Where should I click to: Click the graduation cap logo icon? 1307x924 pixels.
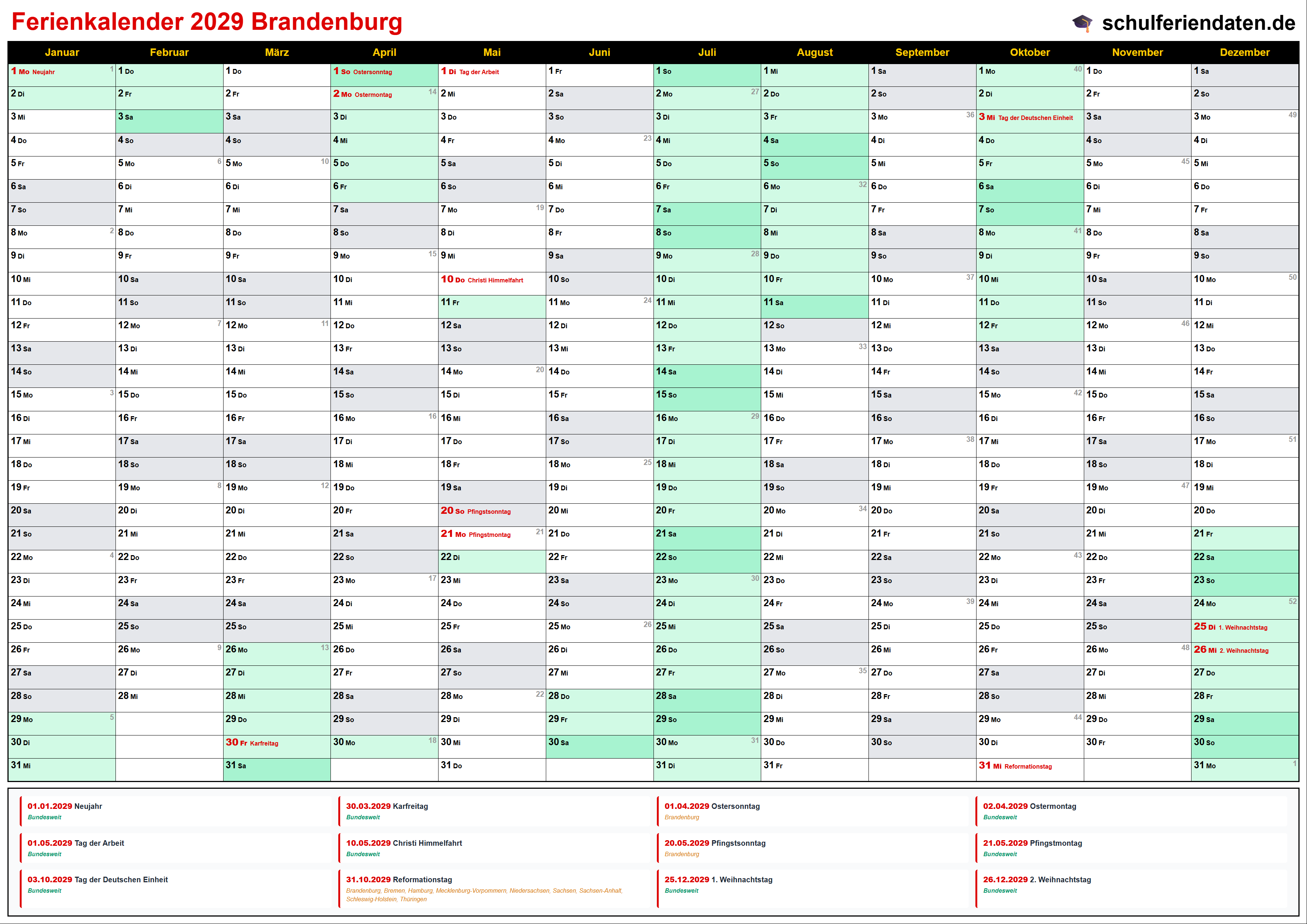(x=1082, y=23)
